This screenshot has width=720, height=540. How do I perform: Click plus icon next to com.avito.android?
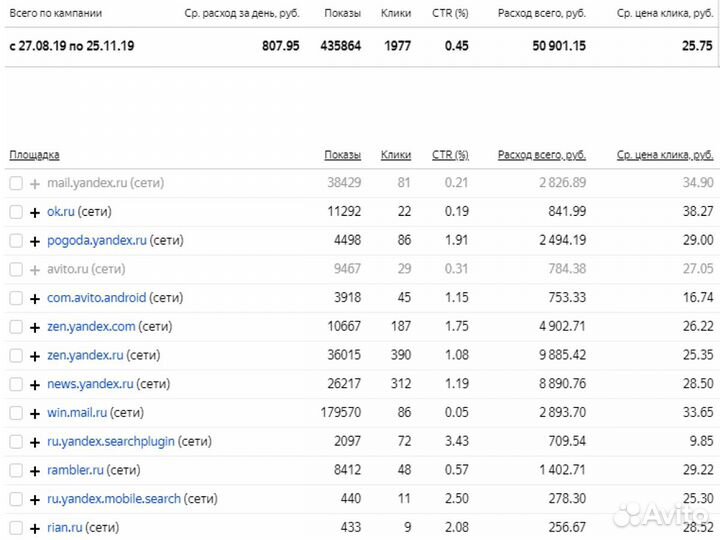[35, 298]
